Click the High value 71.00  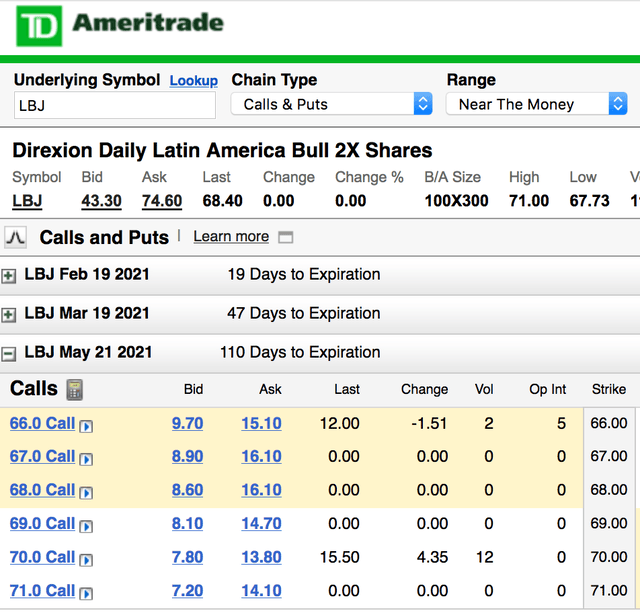[529, 201]
